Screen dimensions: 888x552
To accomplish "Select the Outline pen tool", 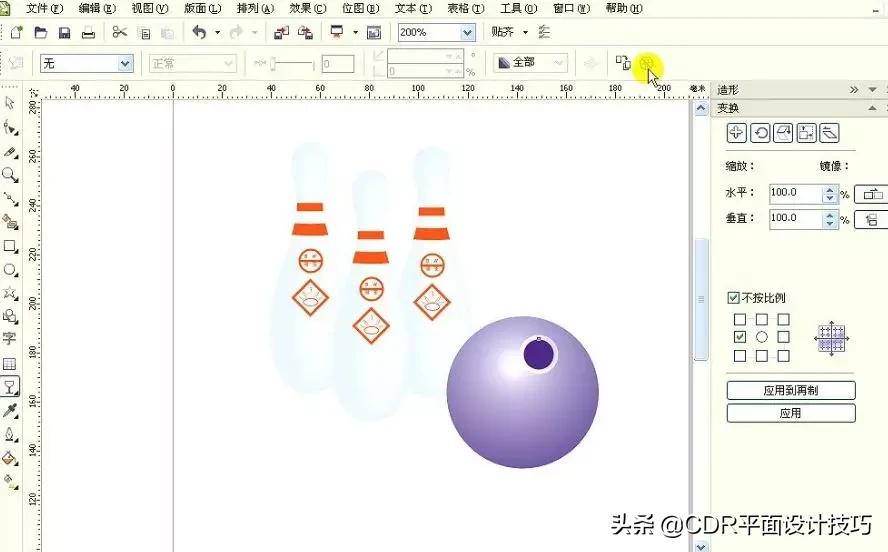I will (x=10, y=435).
